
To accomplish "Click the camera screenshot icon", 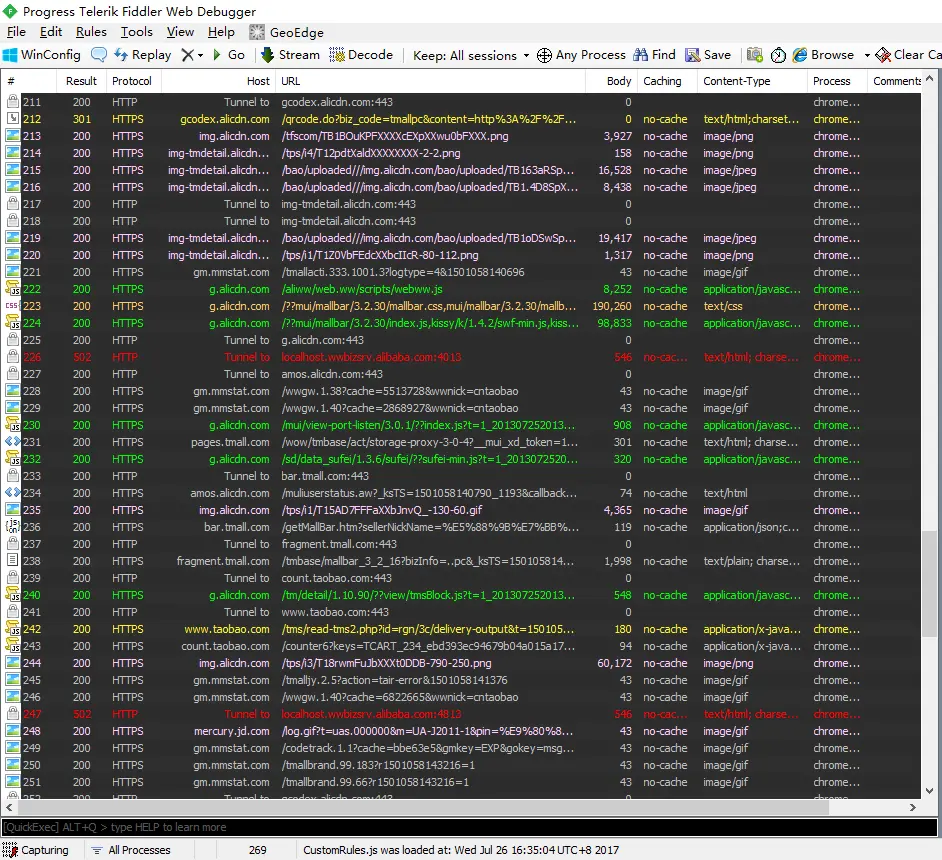I will coord(755,55).
